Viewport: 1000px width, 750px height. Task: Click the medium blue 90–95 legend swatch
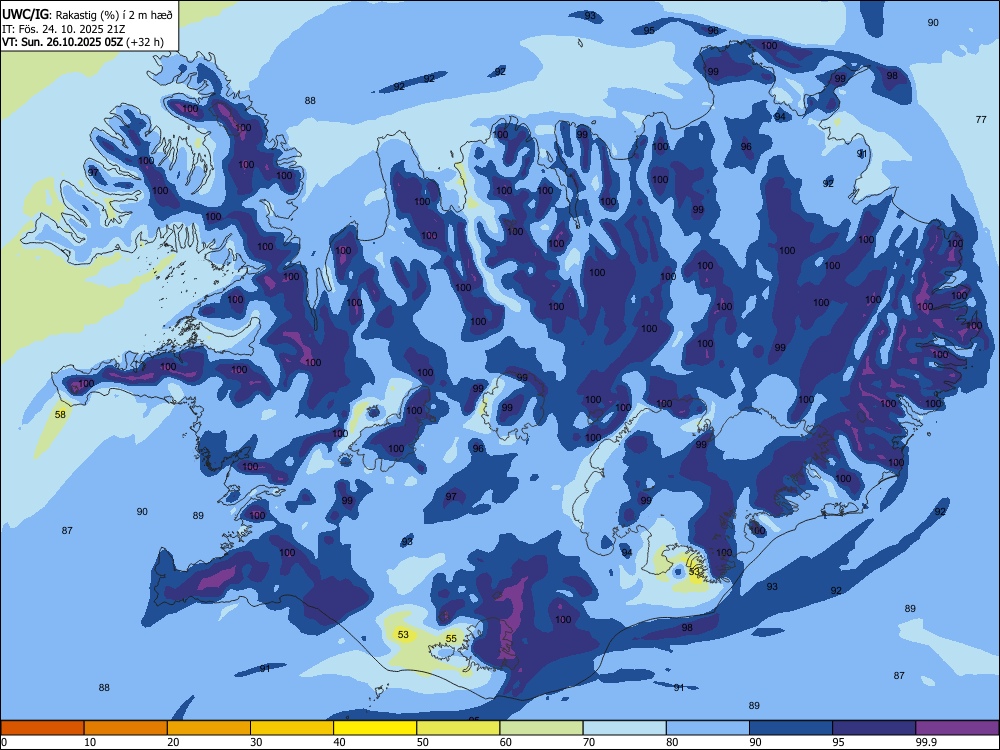click(791, 728)
